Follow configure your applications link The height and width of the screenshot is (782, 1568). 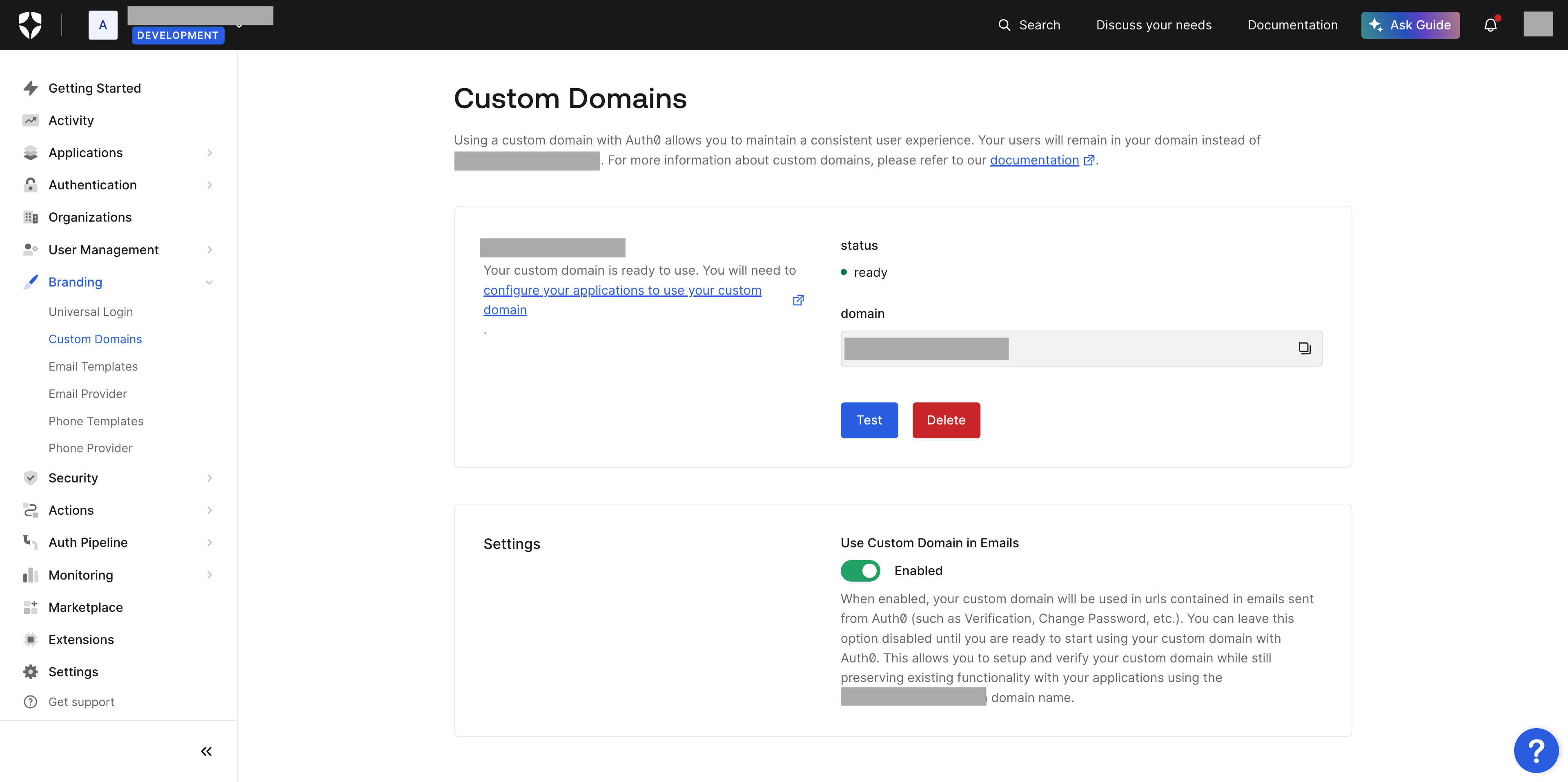(x=622, y=300)
